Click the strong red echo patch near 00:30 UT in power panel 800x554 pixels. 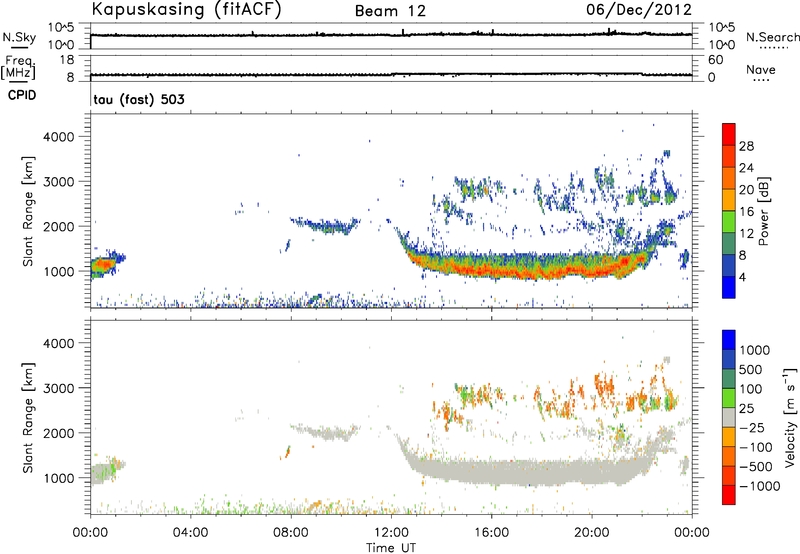(103, 265)
